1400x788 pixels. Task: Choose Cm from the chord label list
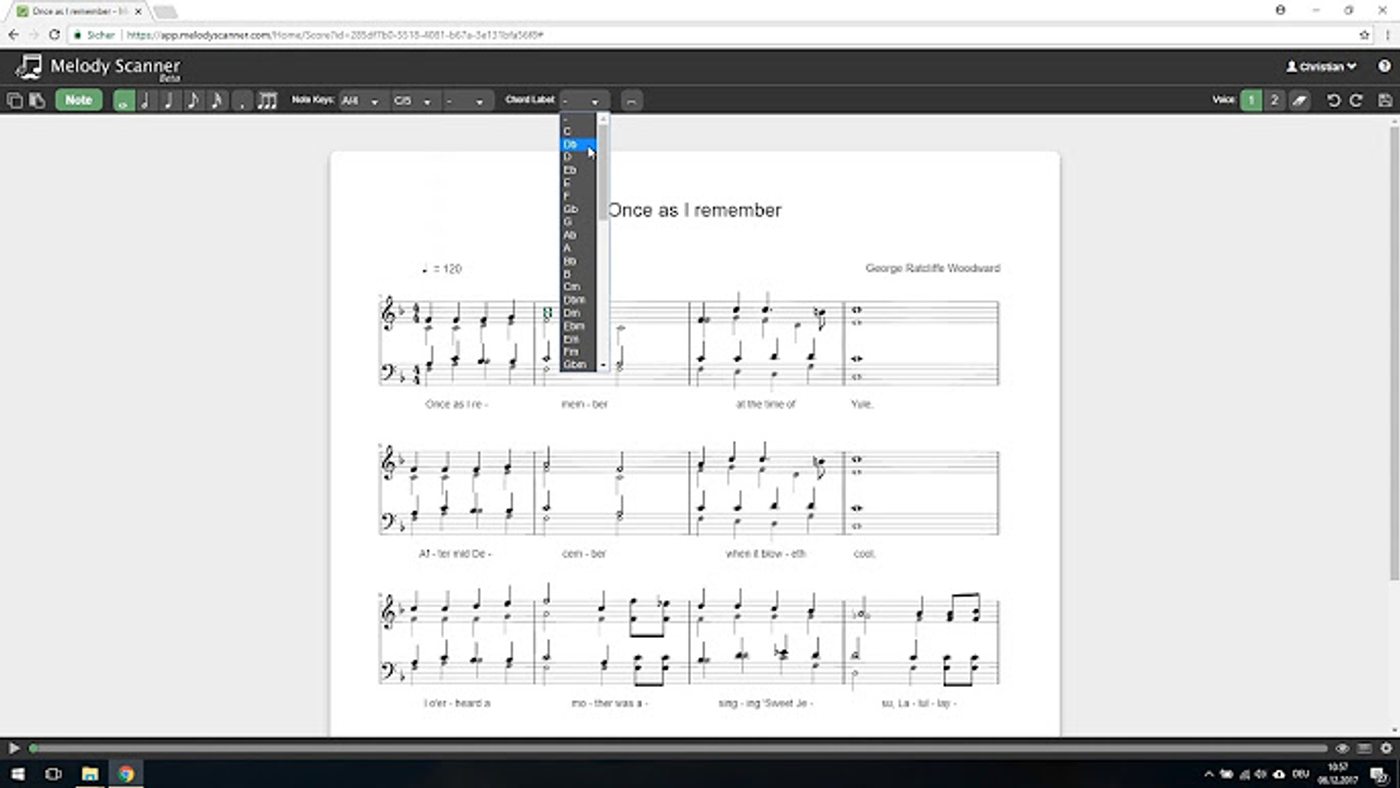pos(578,287)
